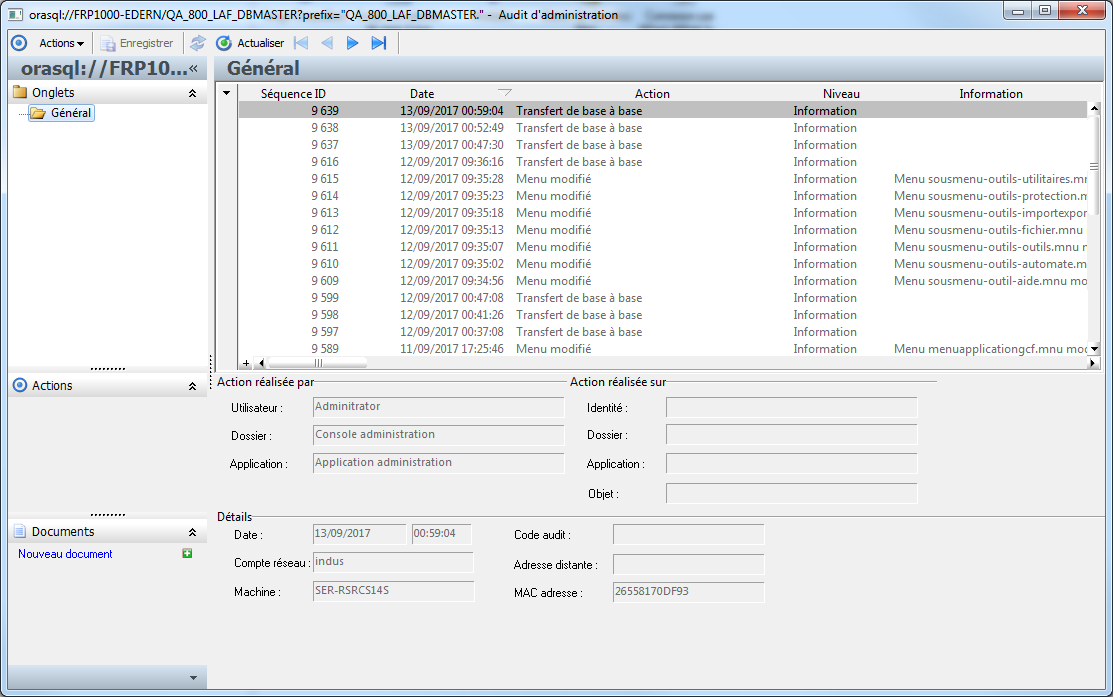Click the MAC adresse field
This screenshot has height=697, width=1113.
point(689,592)
